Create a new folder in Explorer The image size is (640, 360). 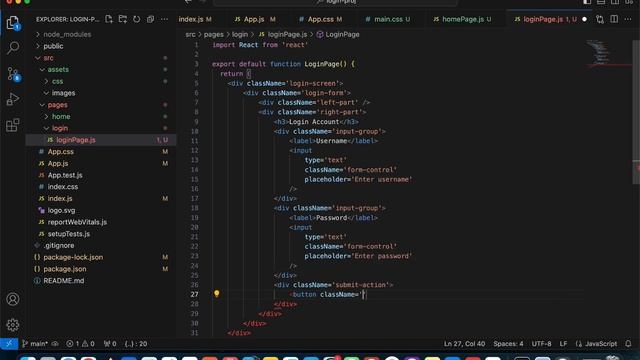(x=122, y=19)
